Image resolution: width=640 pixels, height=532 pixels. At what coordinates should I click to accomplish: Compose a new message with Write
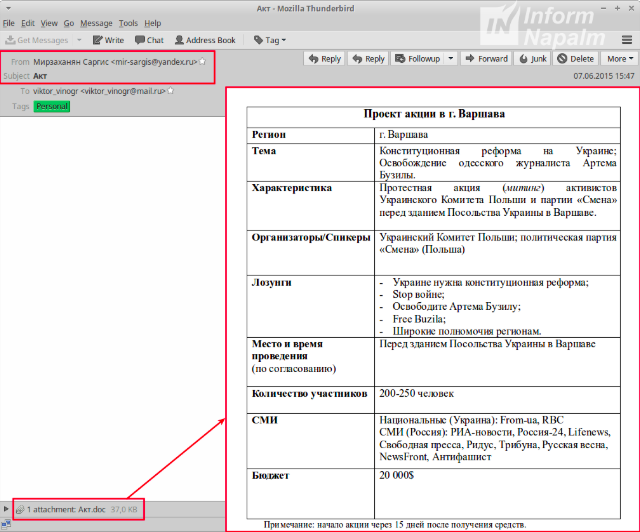coord(109,40)
